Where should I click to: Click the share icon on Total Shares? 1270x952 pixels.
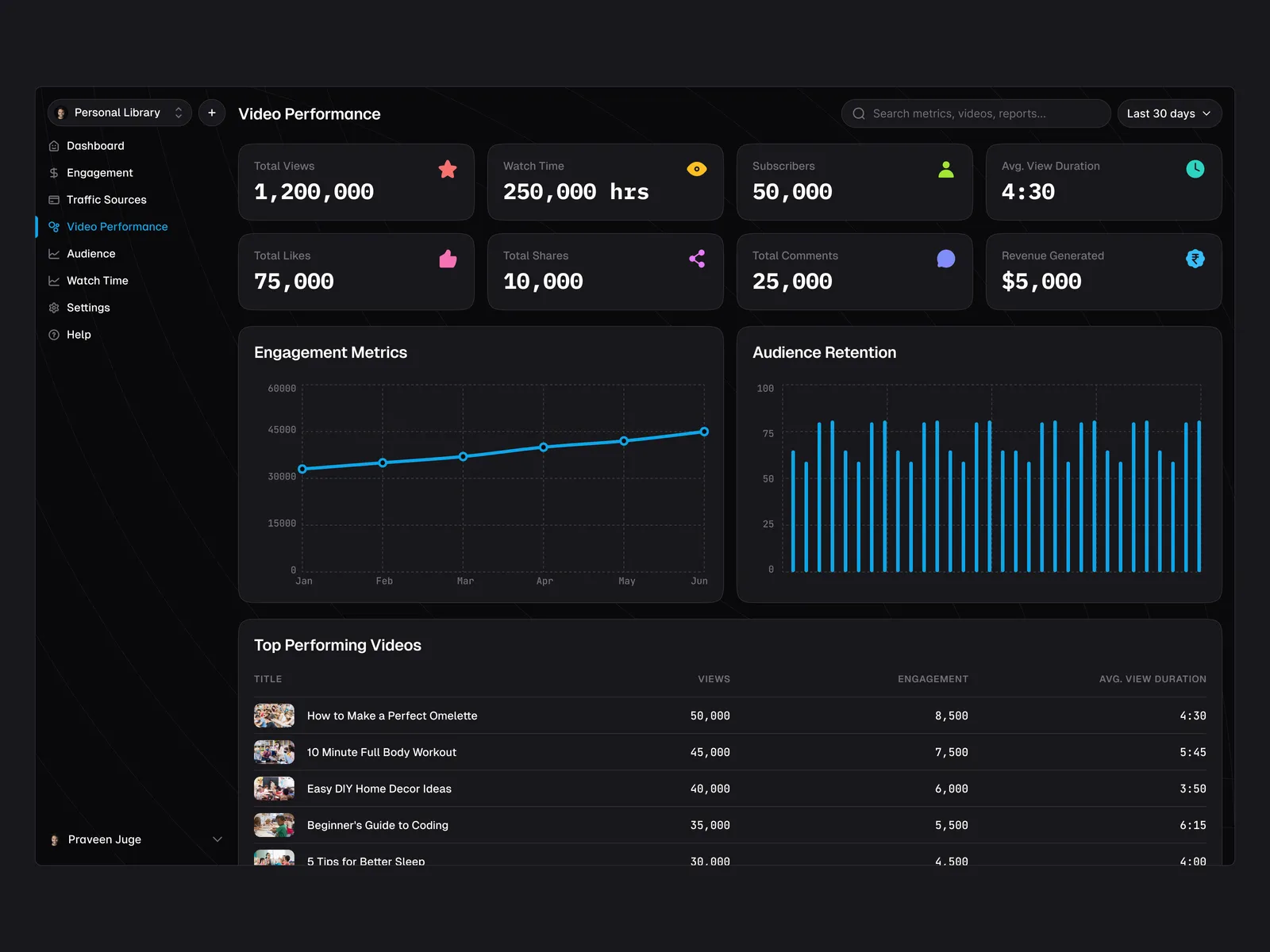click(696, 259)
